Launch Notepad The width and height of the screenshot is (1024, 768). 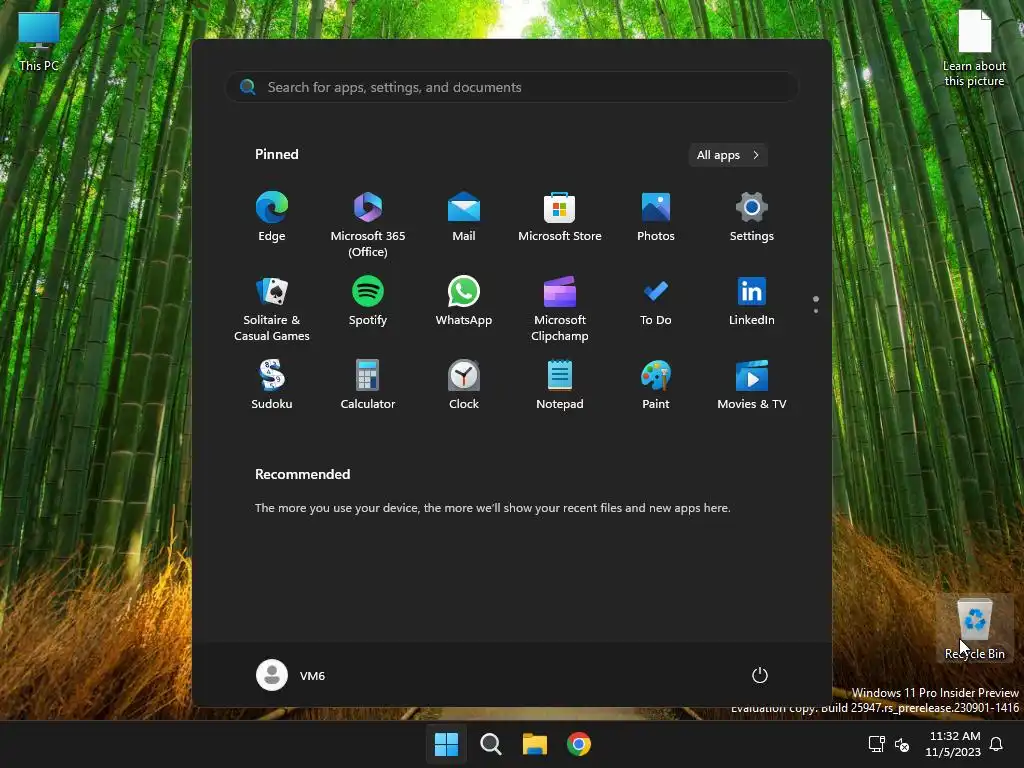560,385
